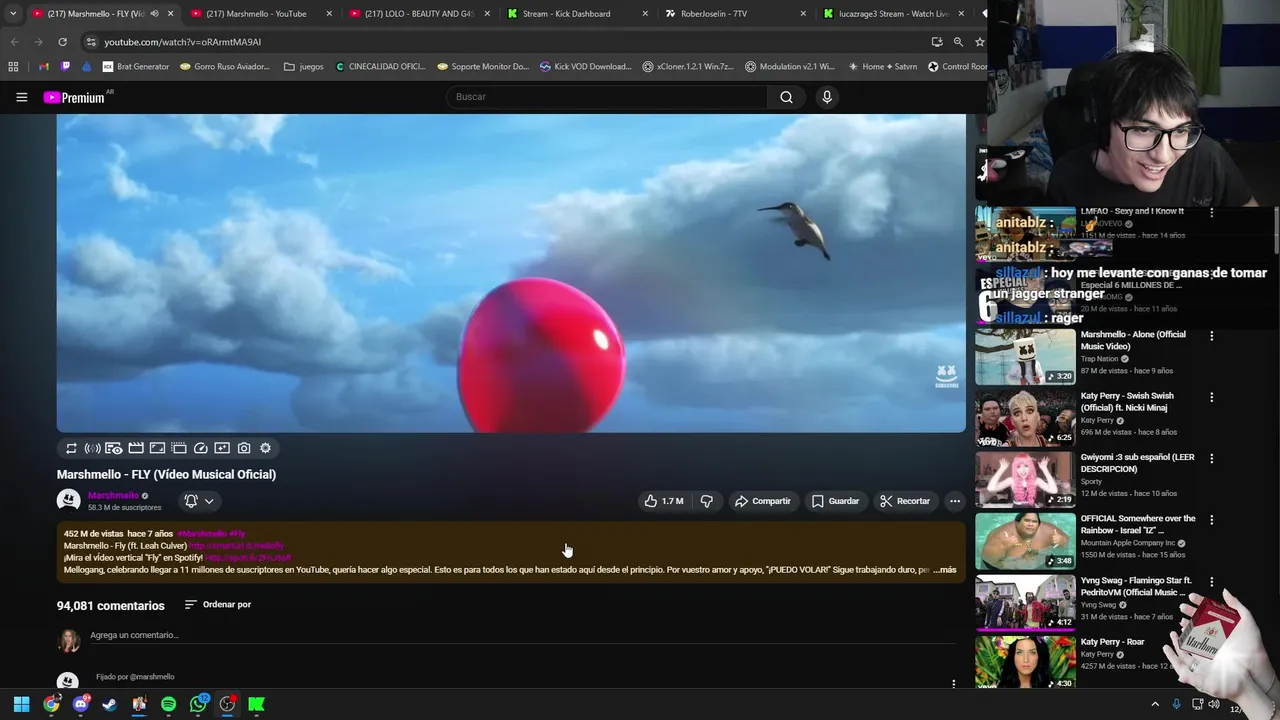Play the Katy Perry - Swish Swish thumbnail
Viewport: 1280px width, 720px height.
point(1025,418)
